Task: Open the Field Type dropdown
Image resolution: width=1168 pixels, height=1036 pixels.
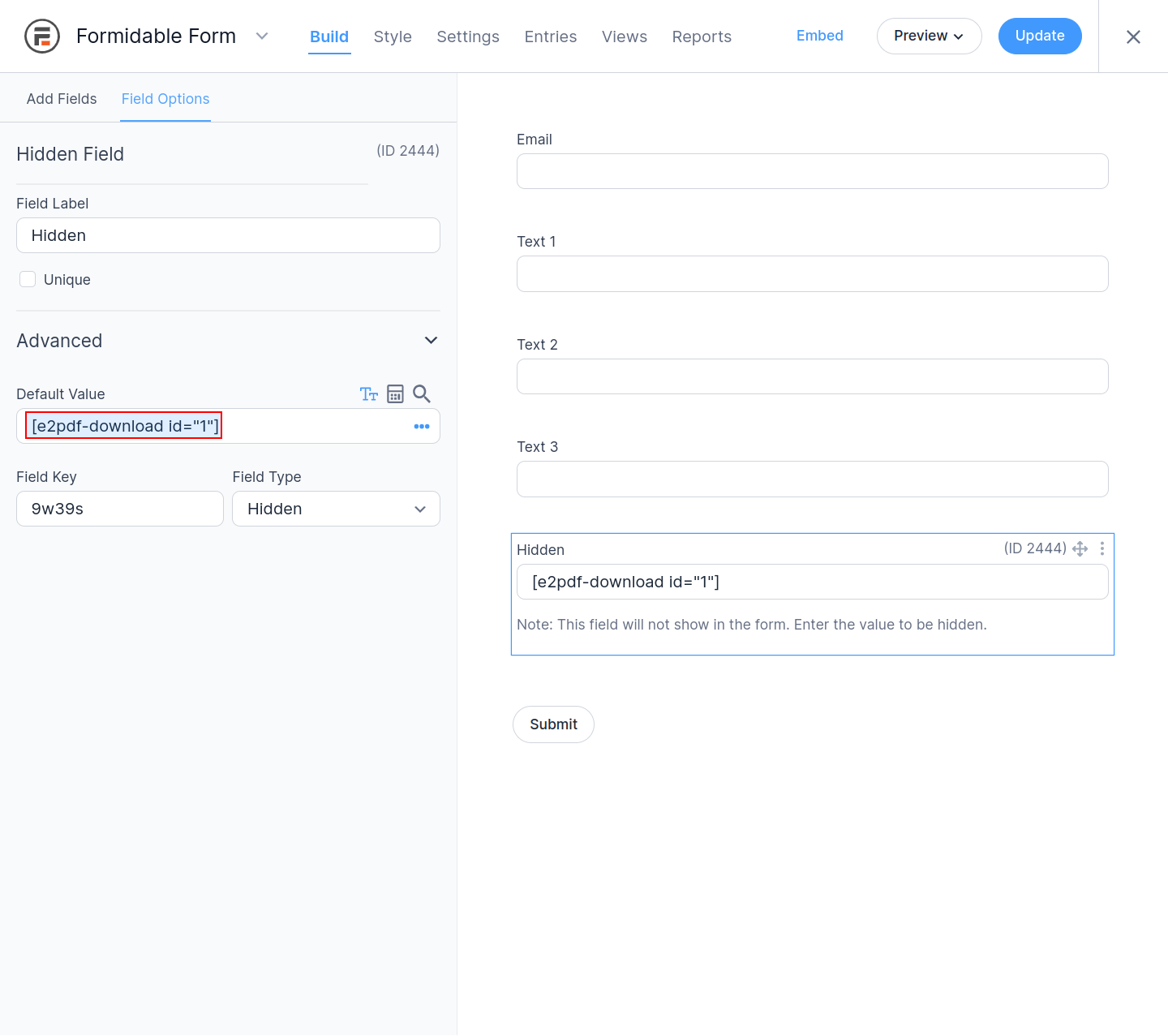Action: [336, 509]
